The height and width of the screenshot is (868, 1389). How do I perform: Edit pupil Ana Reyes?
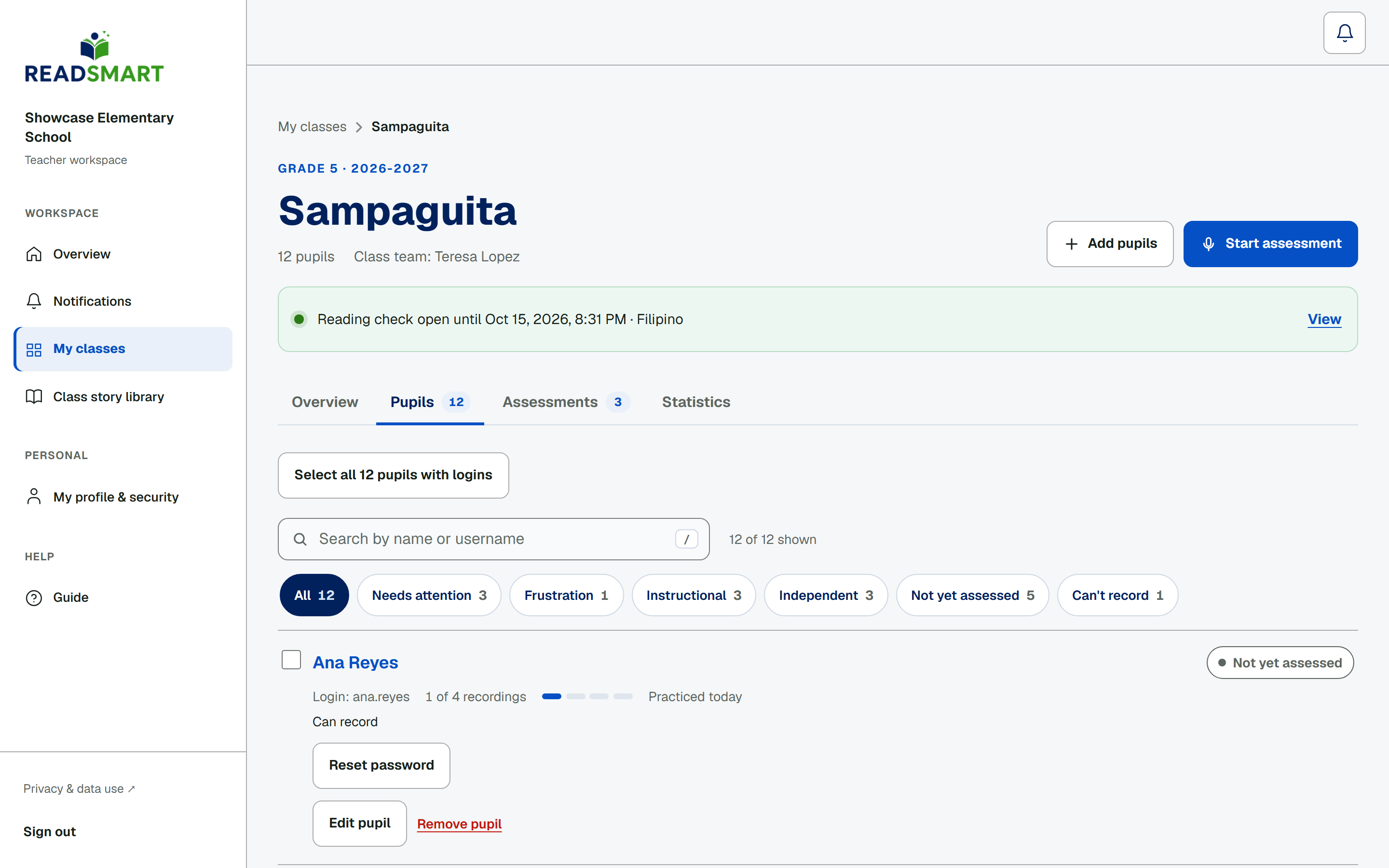coord(359,824)
